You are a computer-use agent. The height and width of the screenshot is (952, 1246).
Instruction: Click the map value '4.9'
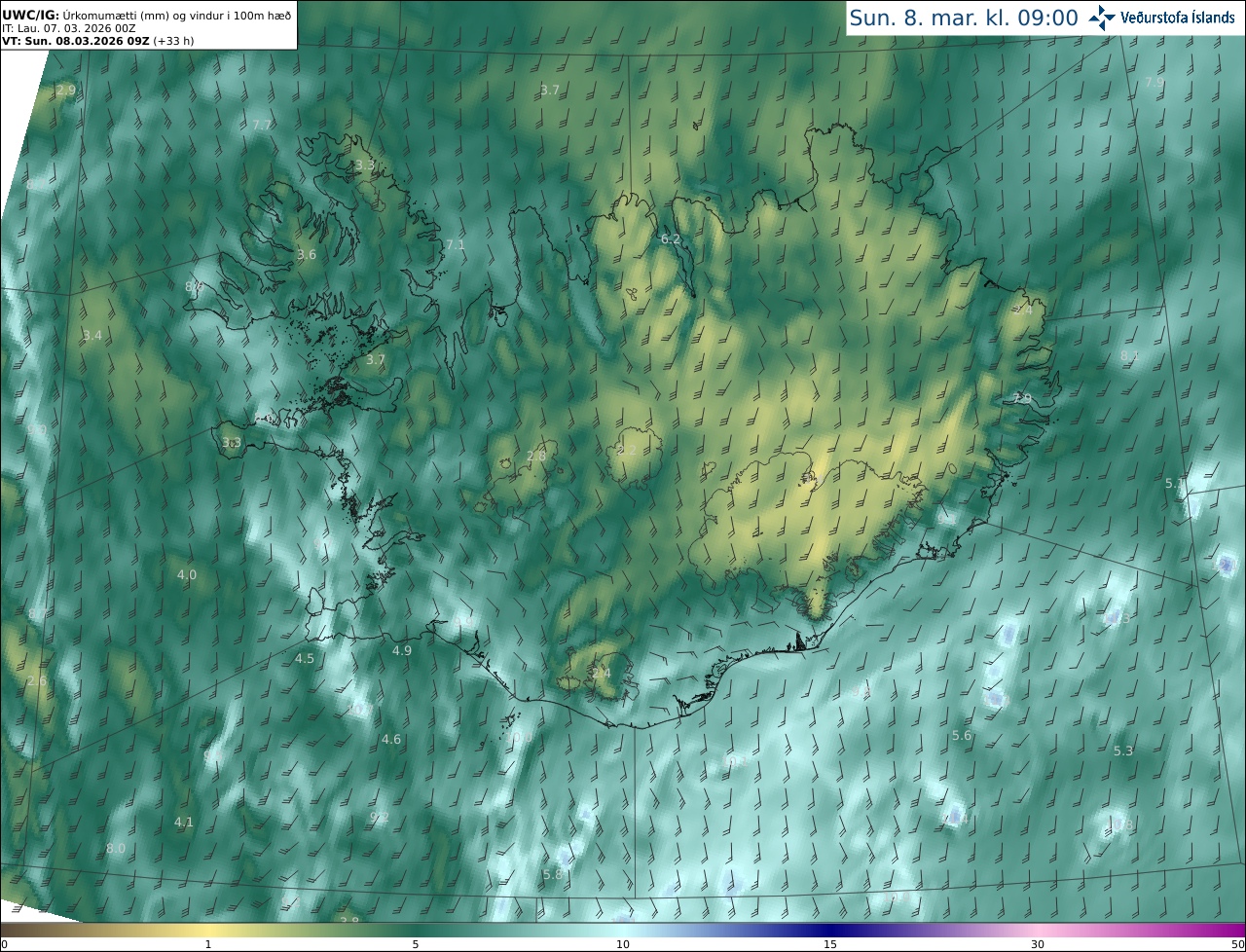(x=402, y=650)
